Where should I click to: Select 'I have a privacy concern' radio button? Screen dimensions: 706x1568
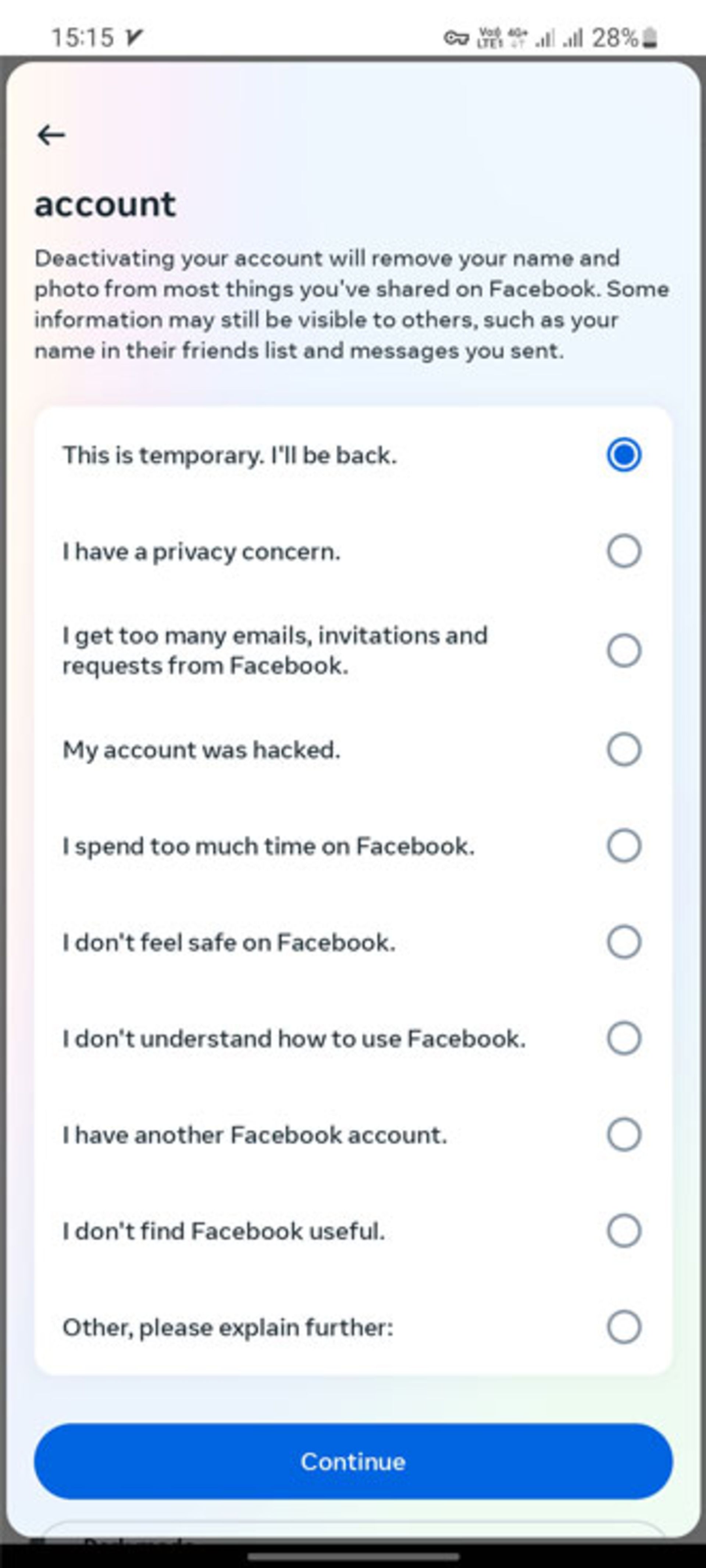tap(623, 551)
